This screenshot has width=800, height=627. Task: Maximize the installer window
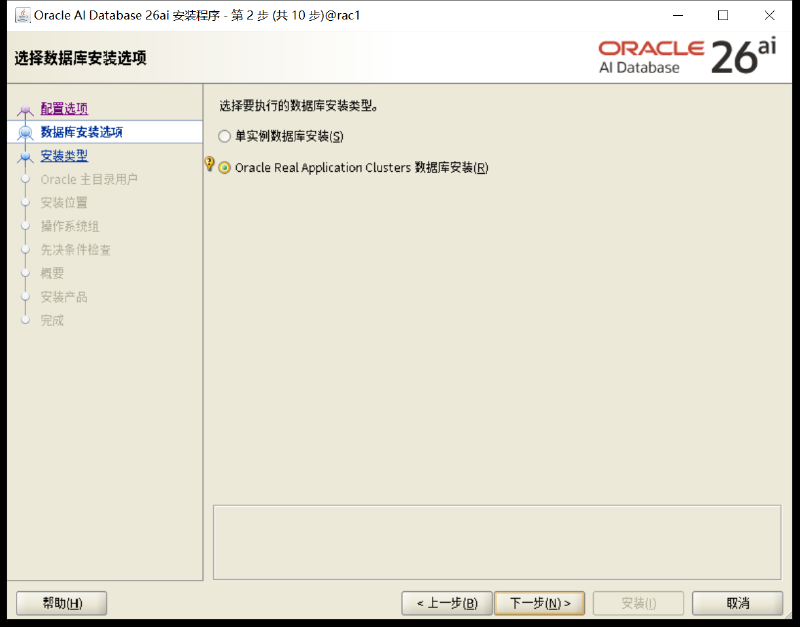[x=723, y=15]
